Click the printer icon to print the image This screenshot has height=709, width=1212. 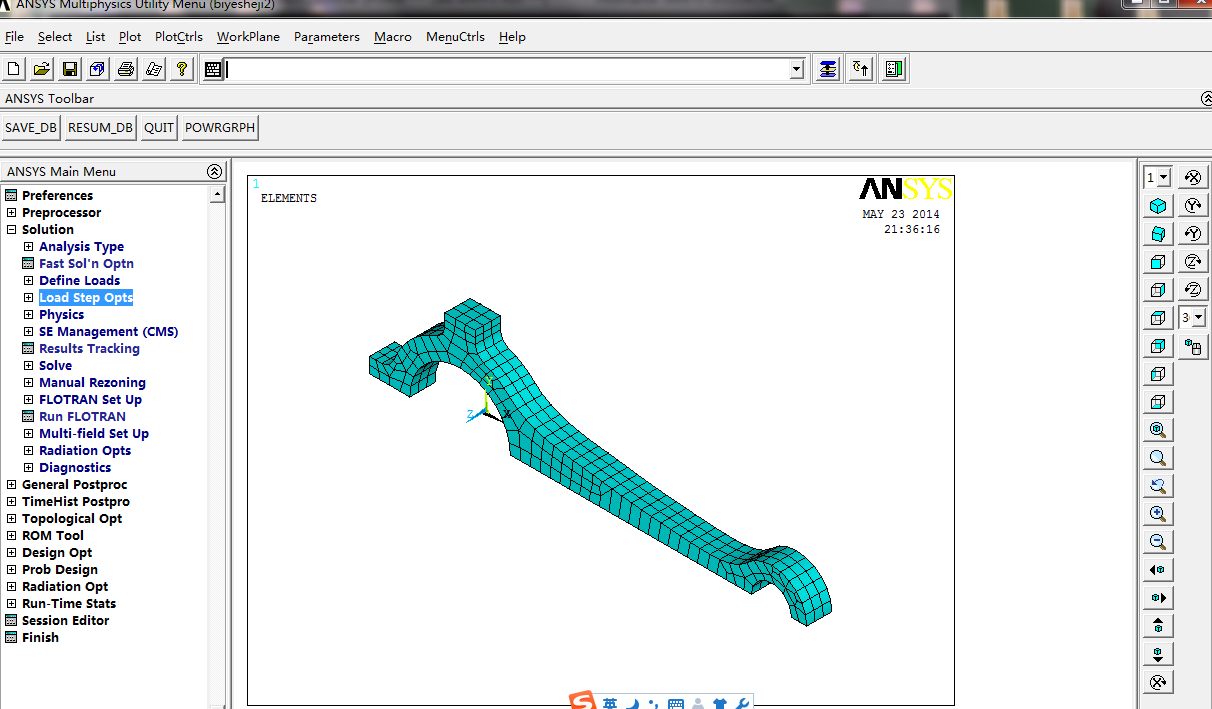[126, 69]
